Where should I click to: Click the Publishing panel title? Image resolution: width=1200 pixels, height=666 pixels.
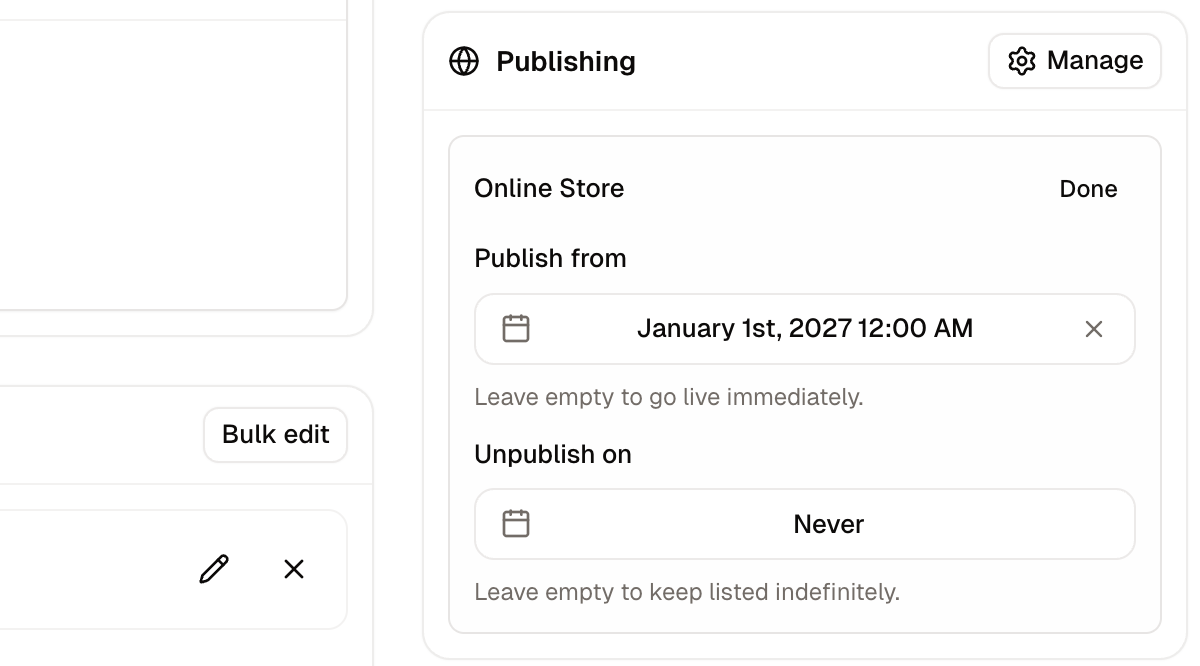(566, 61)
